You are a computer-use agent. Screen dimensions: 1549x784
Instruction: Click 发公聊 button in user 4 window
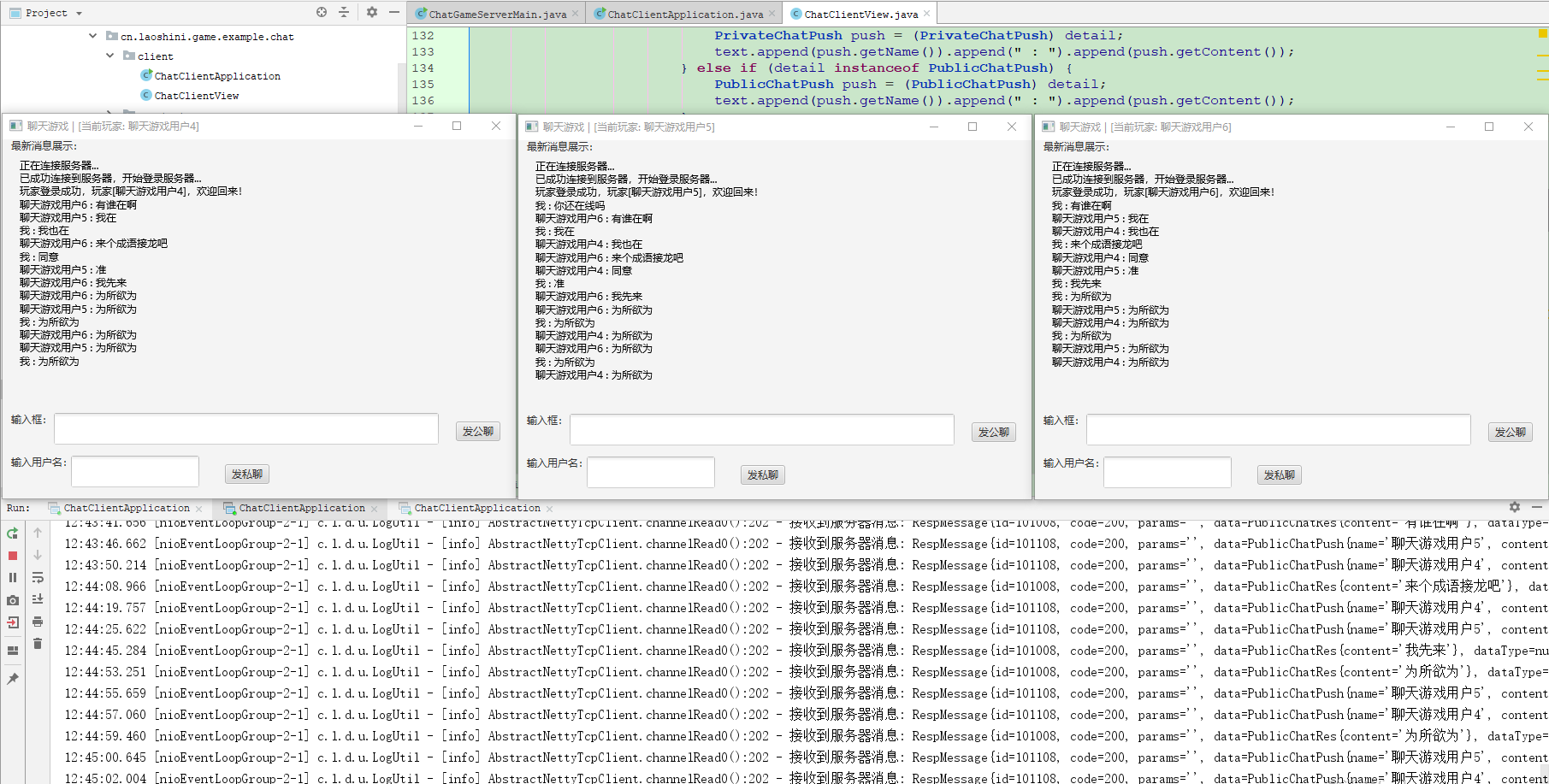click(x=477, y=432)
